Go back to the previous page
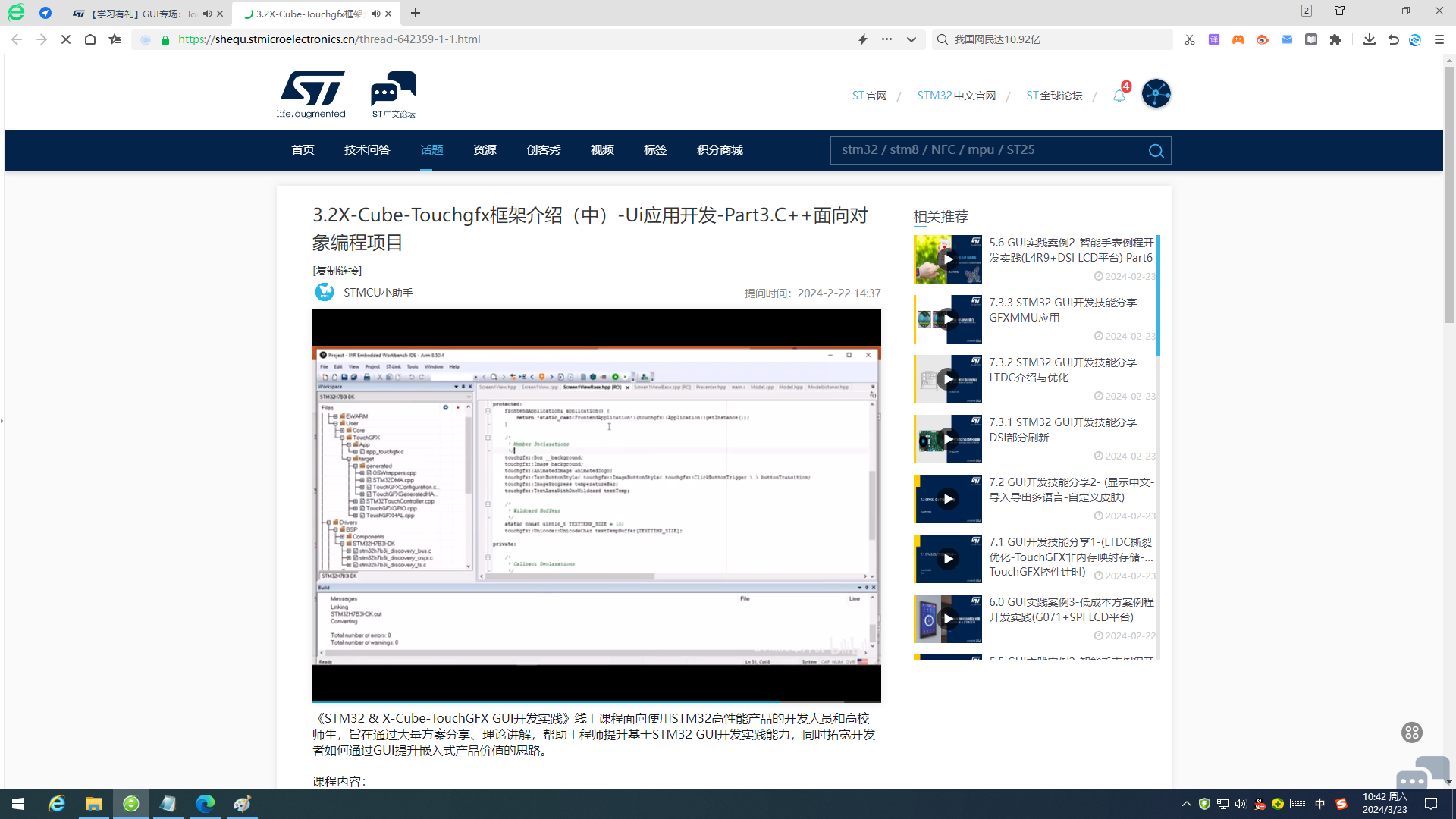1456x819 pixels. click(x=17, y=39)
